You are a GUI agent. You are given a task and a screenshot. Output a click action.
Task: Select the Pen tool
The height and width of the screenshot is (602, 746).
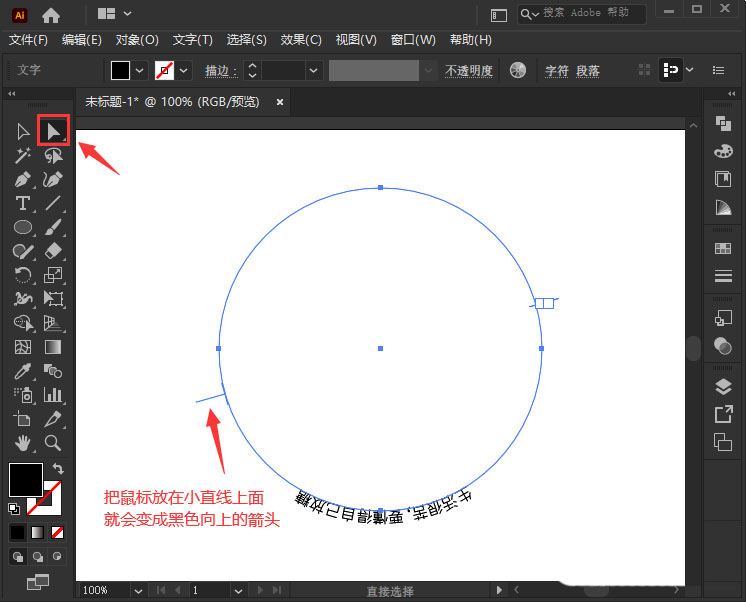(x=23, y=180)
